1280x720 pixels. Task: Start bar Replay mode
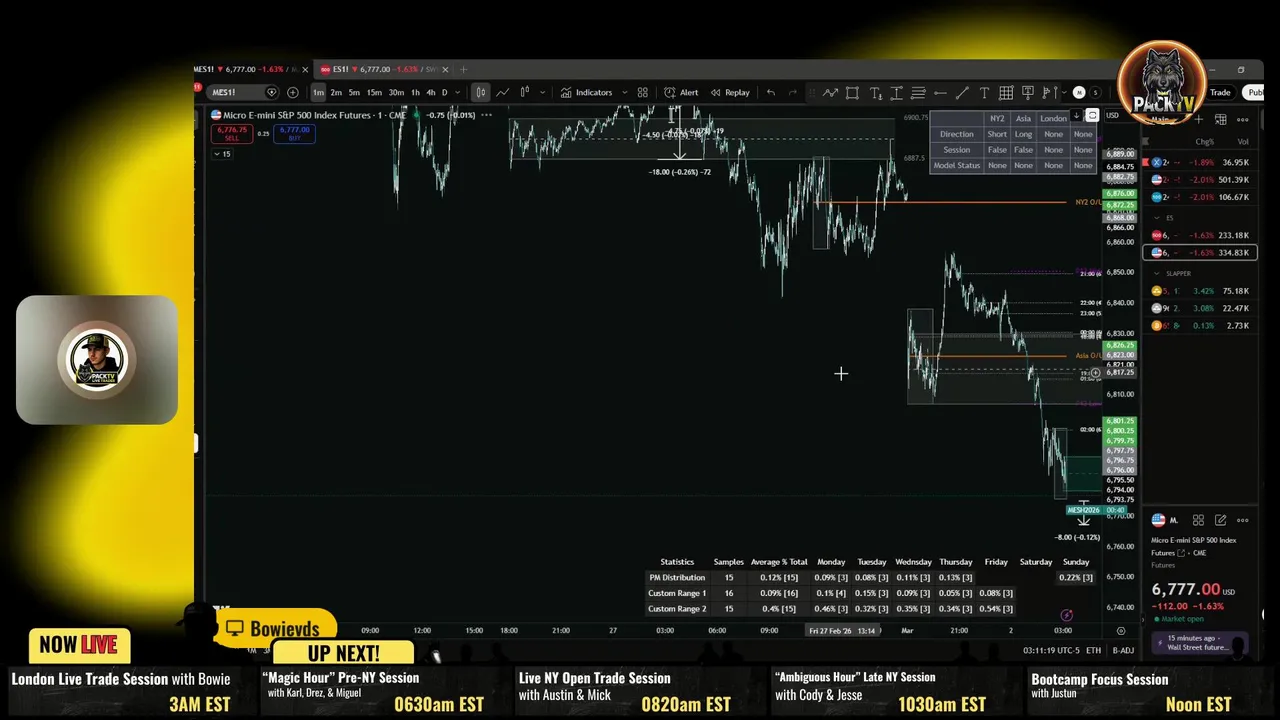(x=730, y=92)
